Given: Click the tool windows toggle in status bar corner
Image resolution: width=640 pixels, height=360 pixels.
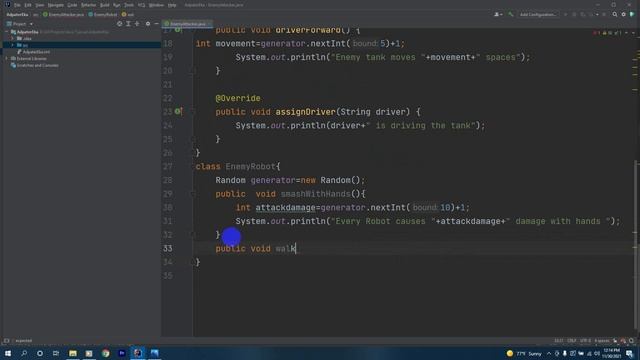Looking at the screenshot, I should (x=6, y=340).
